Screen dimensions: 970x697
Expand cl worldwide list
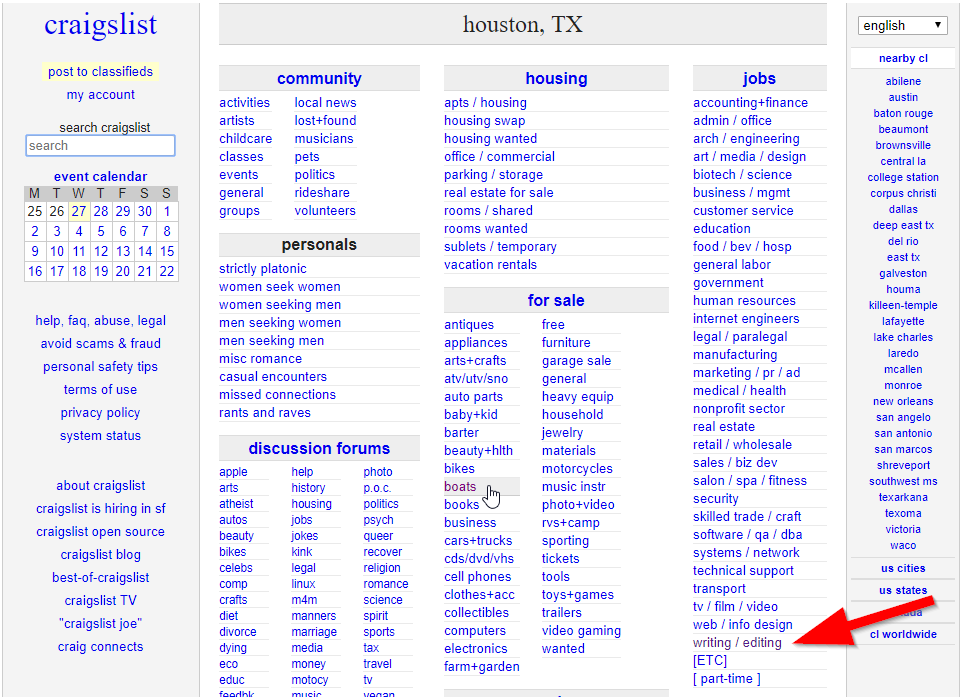tap(903, 635)
